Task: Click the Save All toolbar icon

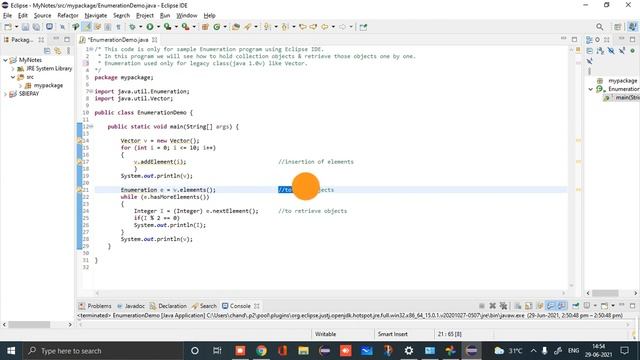Action: (x=36, y=27)
